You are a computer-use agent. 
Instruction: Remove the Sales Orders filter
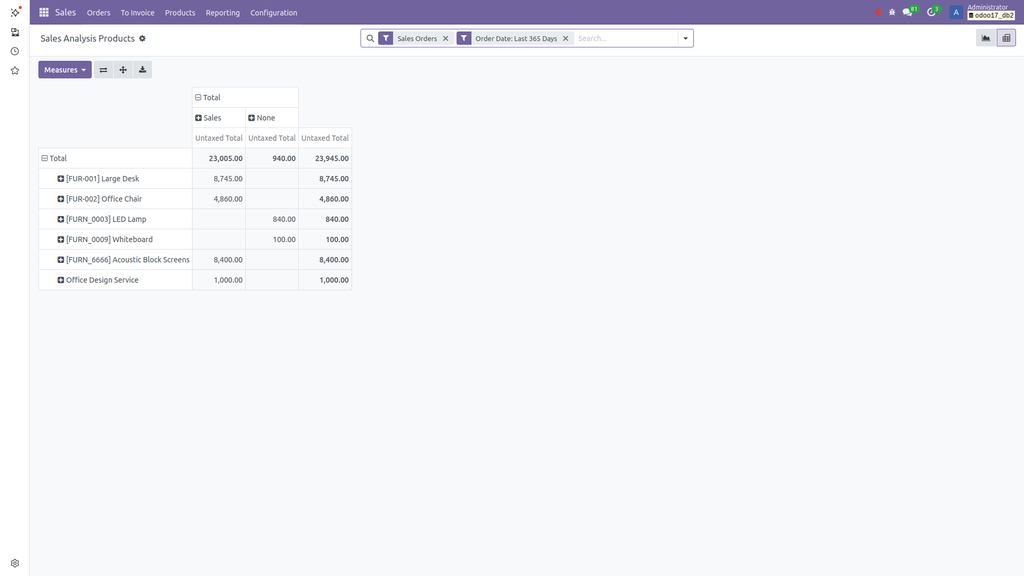click(x=446, y=38)
